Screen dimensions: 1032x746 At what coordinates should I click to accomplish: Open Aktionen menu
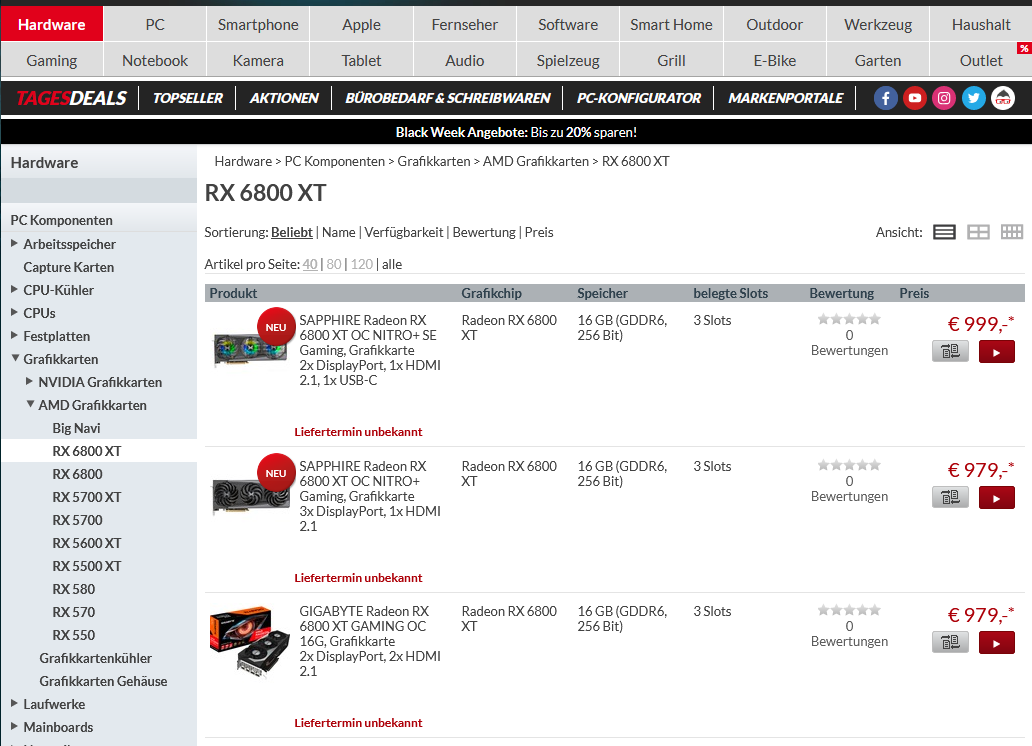pos(284,99)
